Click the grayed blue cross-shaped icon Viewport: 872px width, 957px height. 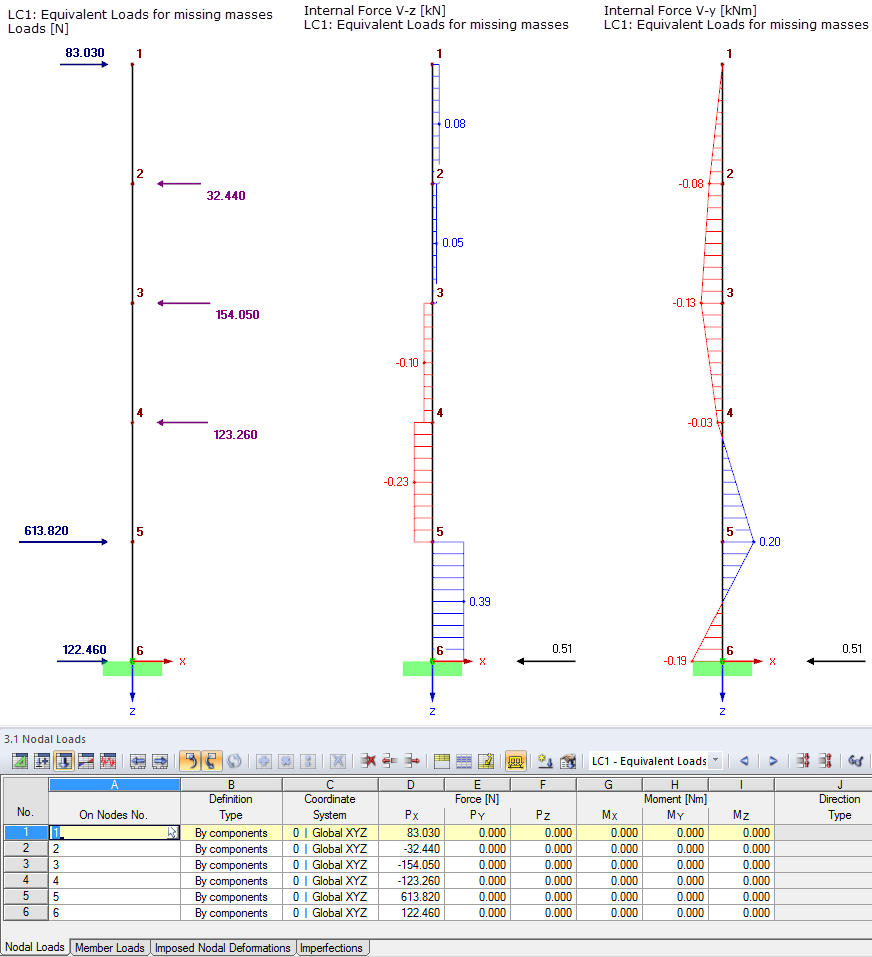click(286, 761)
